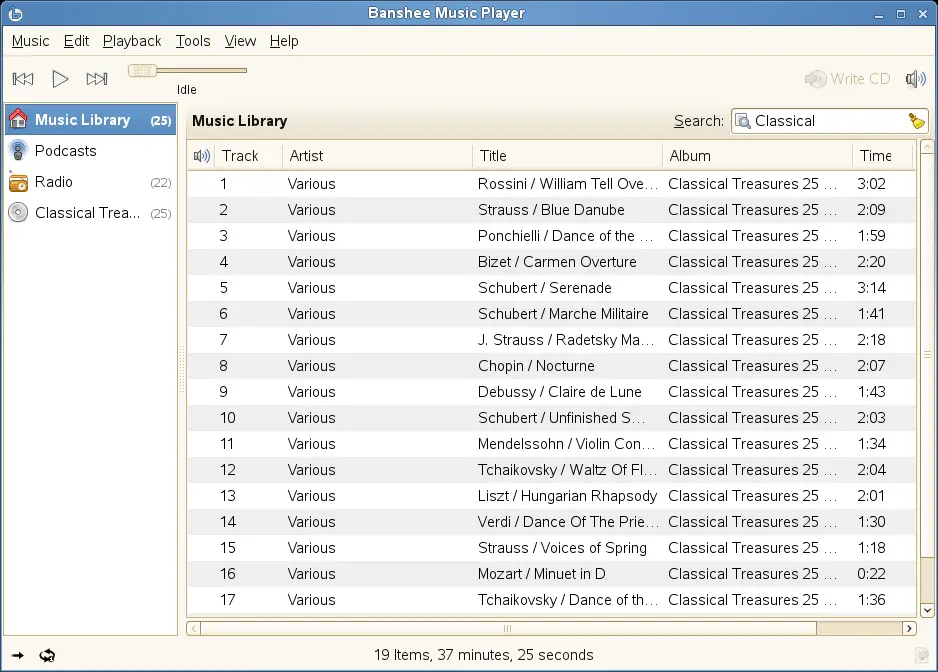
Task: Open the Playback menu
Action: coord(132,41)
